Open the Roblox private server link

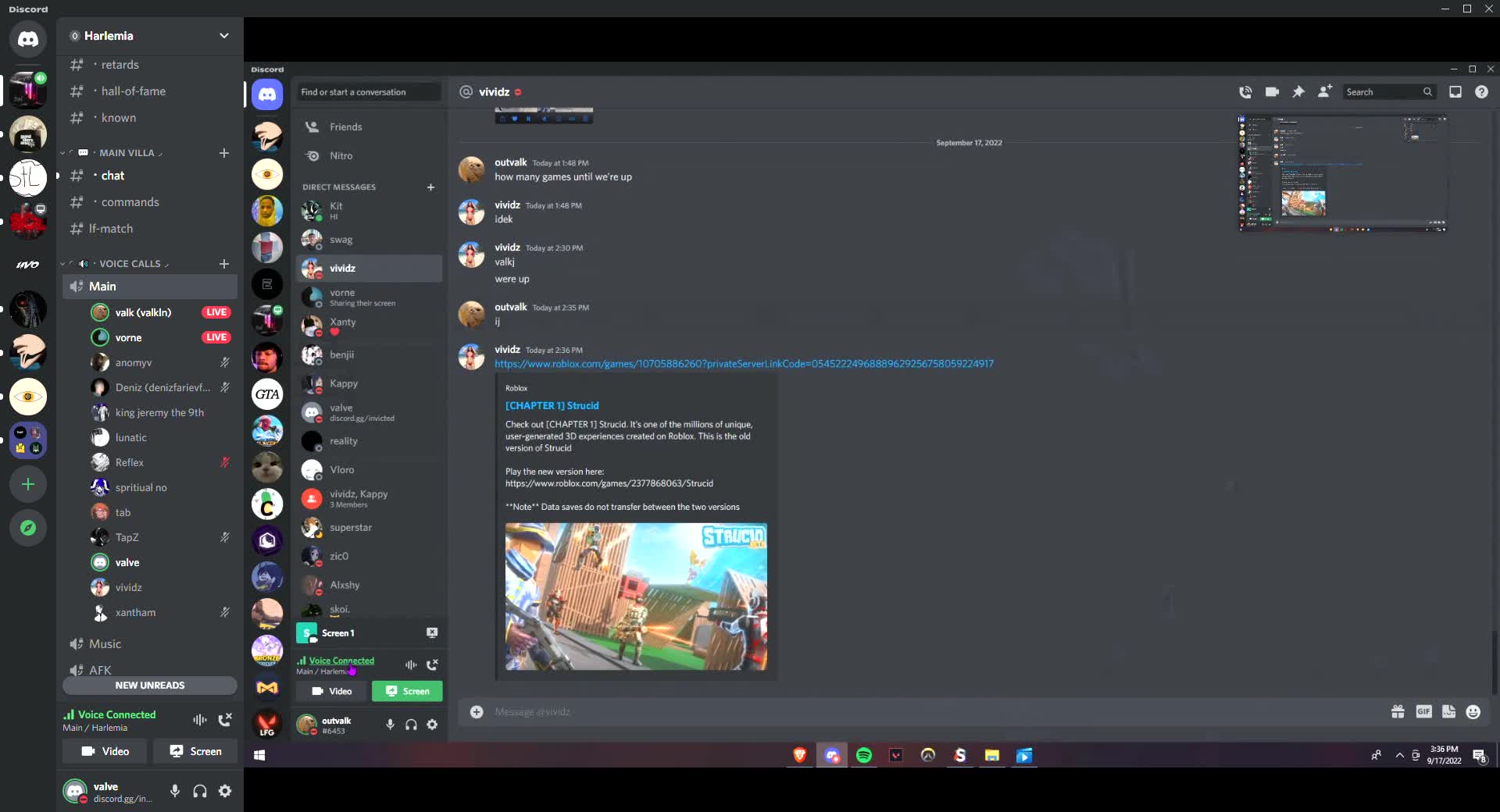743,364
